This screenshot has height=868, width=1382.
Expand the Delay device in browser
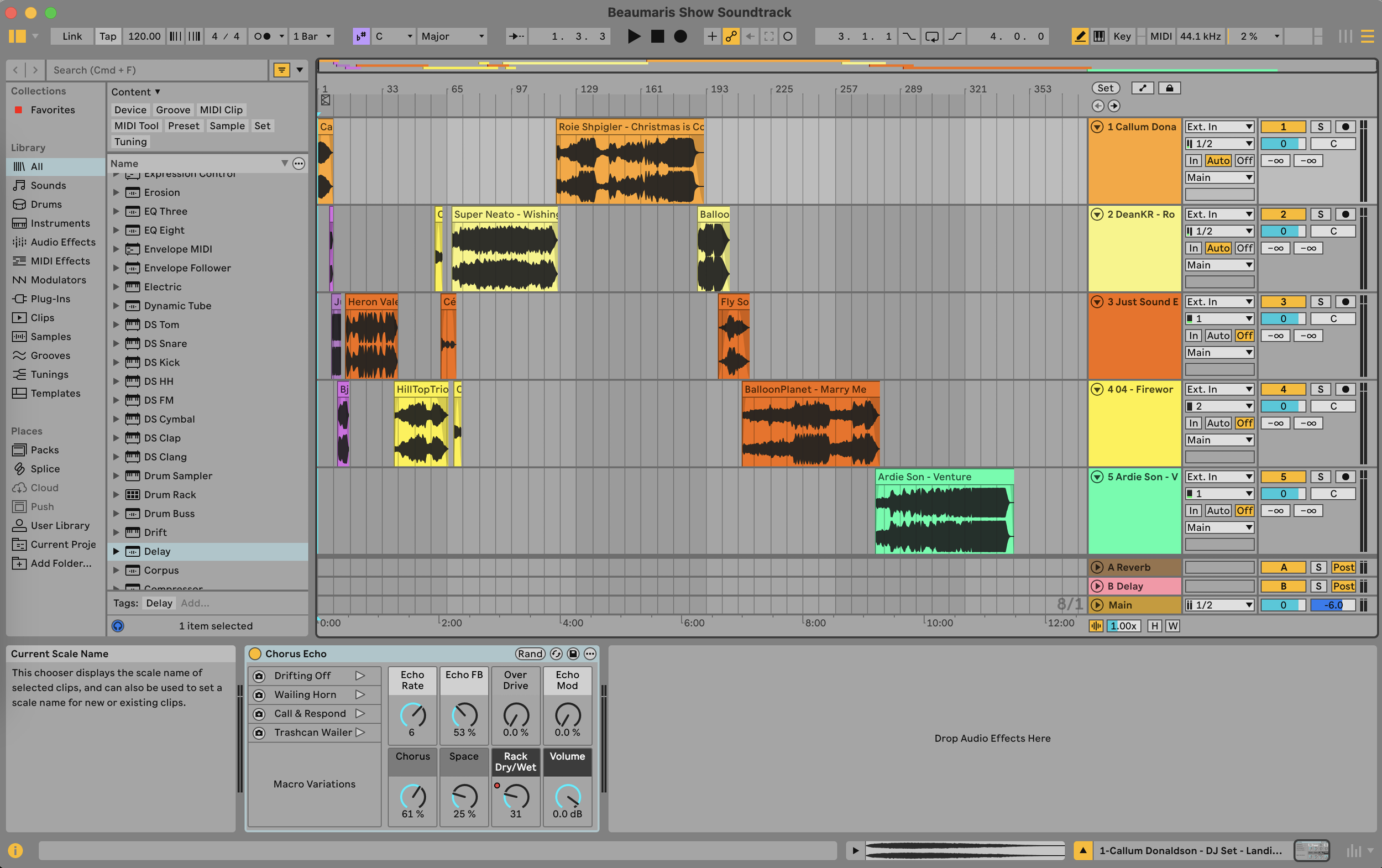[x=116, y=551]
